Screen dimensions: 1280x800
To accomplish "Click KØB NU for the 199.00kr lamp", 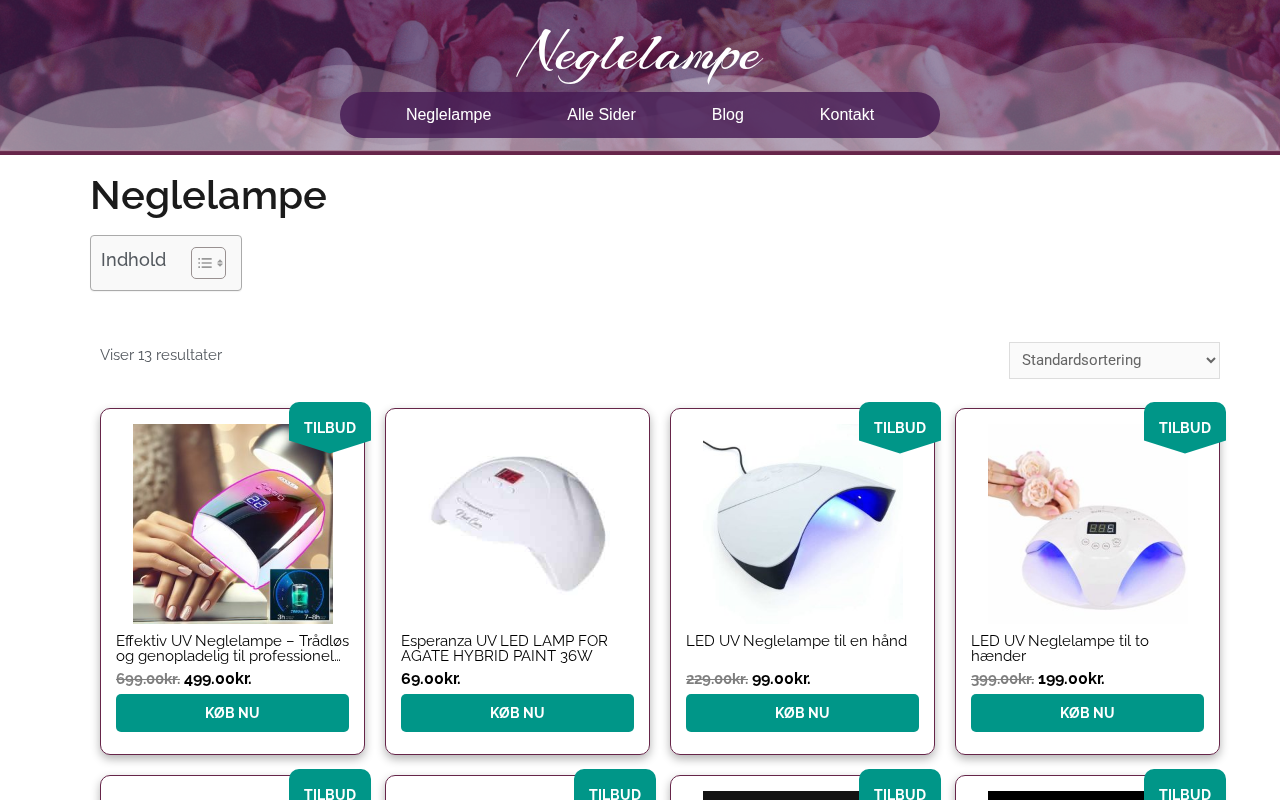I will pos(1087,713).
